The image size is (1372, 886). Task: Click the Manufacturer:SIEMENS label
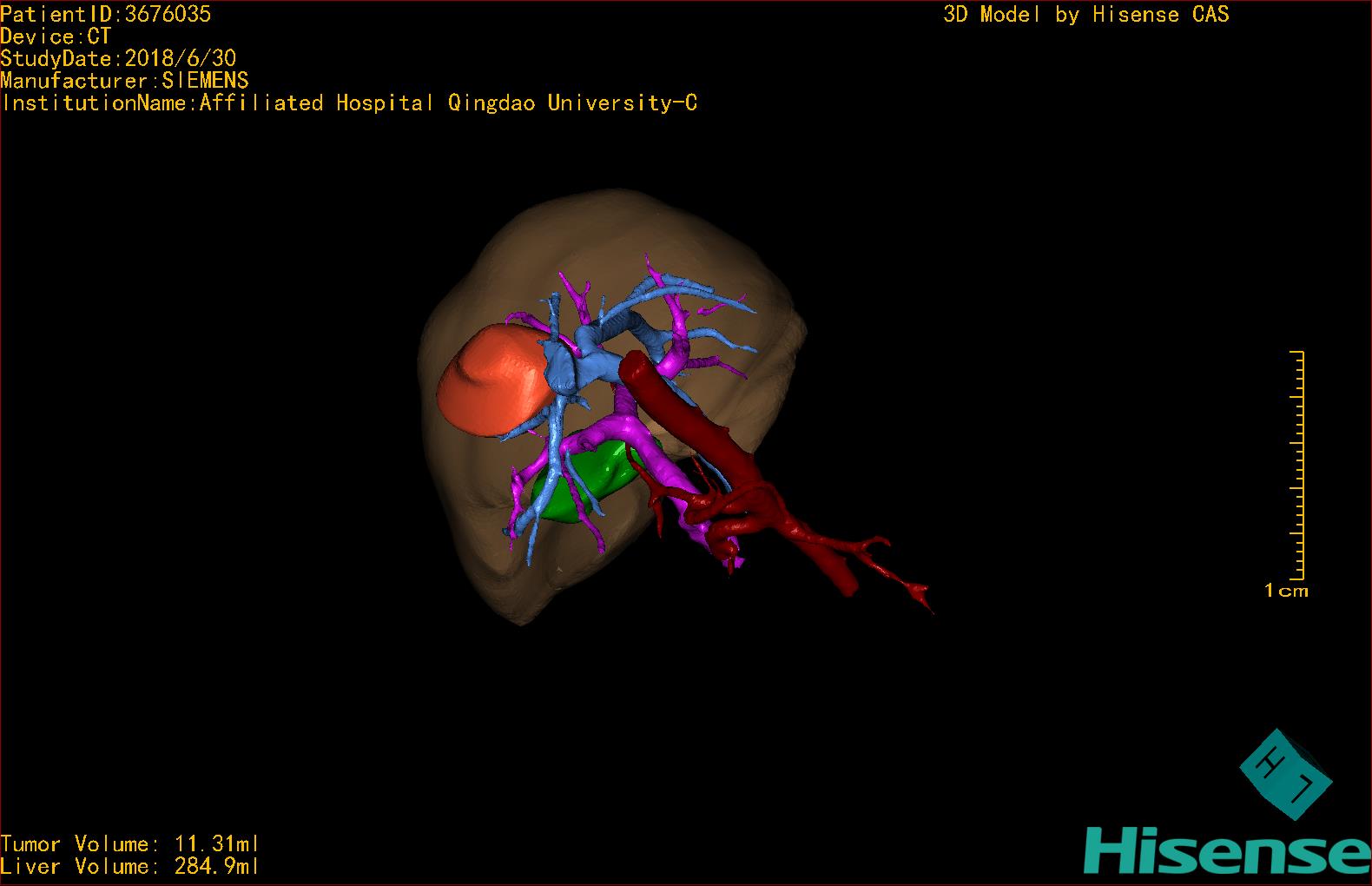coord(125,81)
